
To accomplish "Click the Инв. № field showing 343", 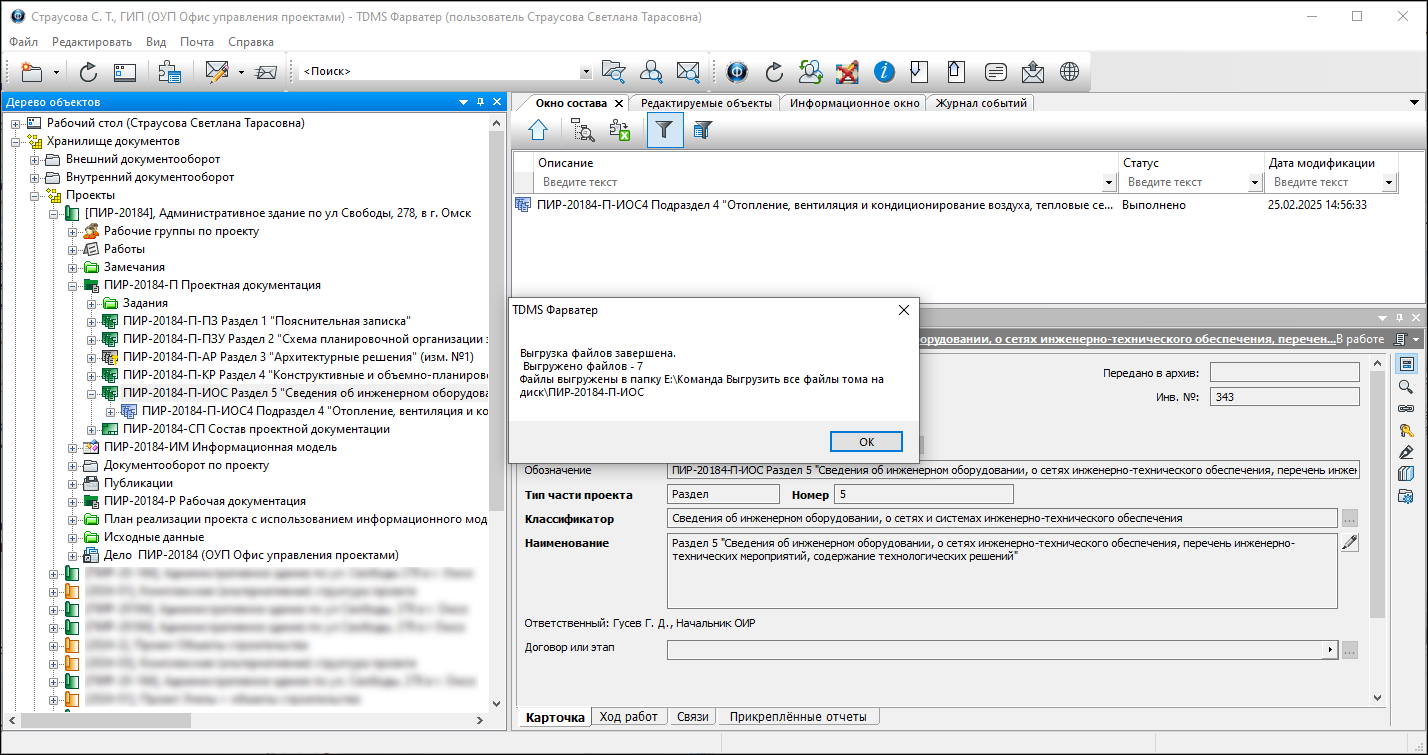I will (1284, 397).
